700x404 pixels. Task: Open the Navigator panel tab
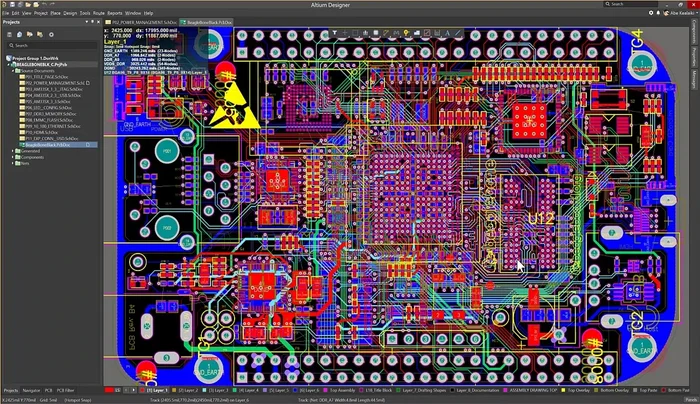[x=32, y=390]
